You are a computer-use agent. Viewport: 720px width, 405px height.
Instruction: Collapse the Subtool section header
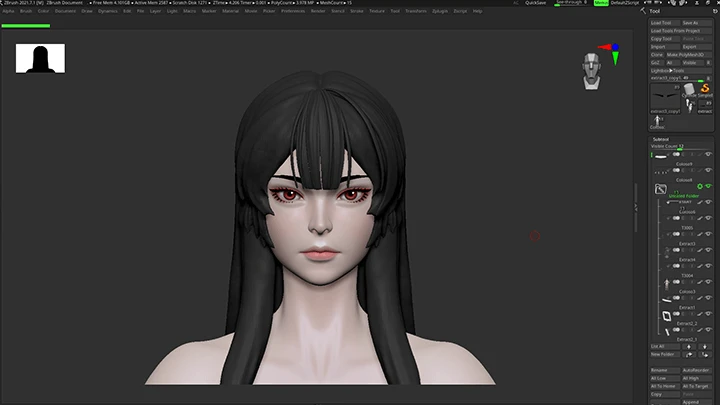pyautogui.click(x=661, y=139)
